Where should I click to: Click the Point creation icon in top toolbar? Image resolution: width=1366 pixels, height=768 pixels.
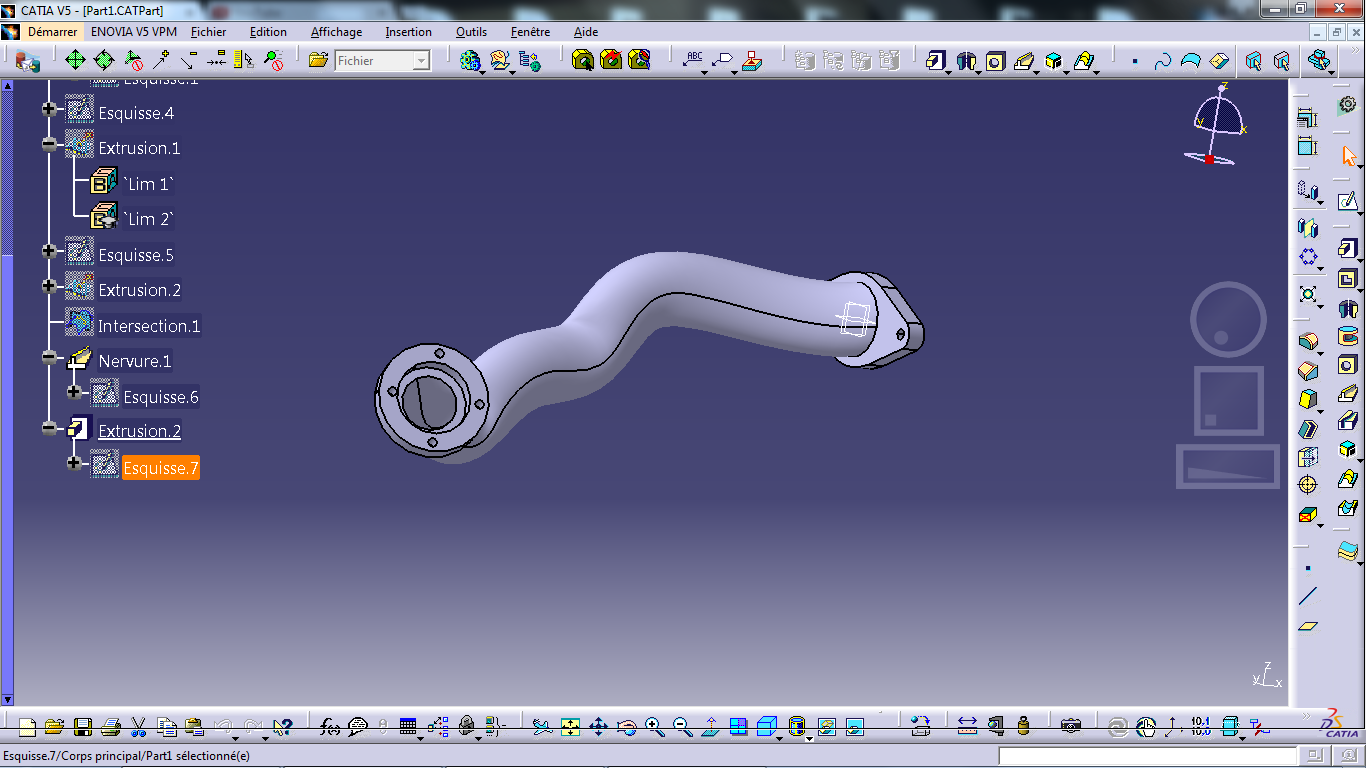[1135, 61]
